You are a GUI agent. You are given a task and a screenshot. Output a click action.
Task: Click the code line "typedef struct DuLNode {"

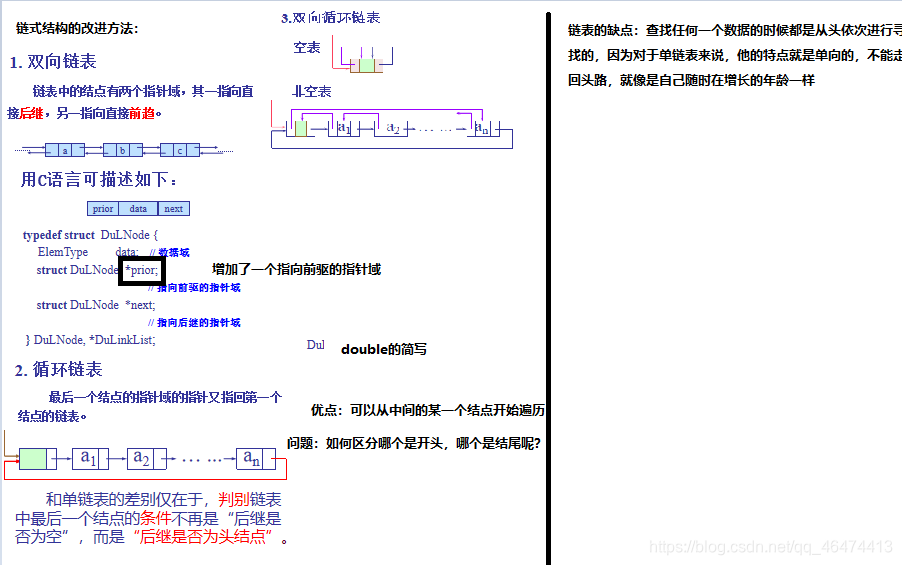pyautogui.click(x=90, y=235)
